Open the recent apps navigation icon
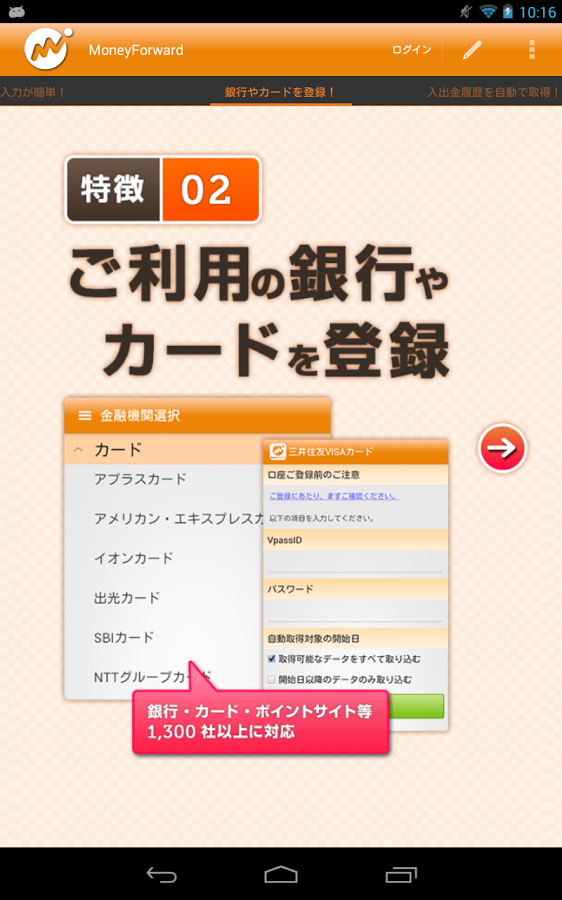Viewport: 562px width, 900px height. point(401,874)
